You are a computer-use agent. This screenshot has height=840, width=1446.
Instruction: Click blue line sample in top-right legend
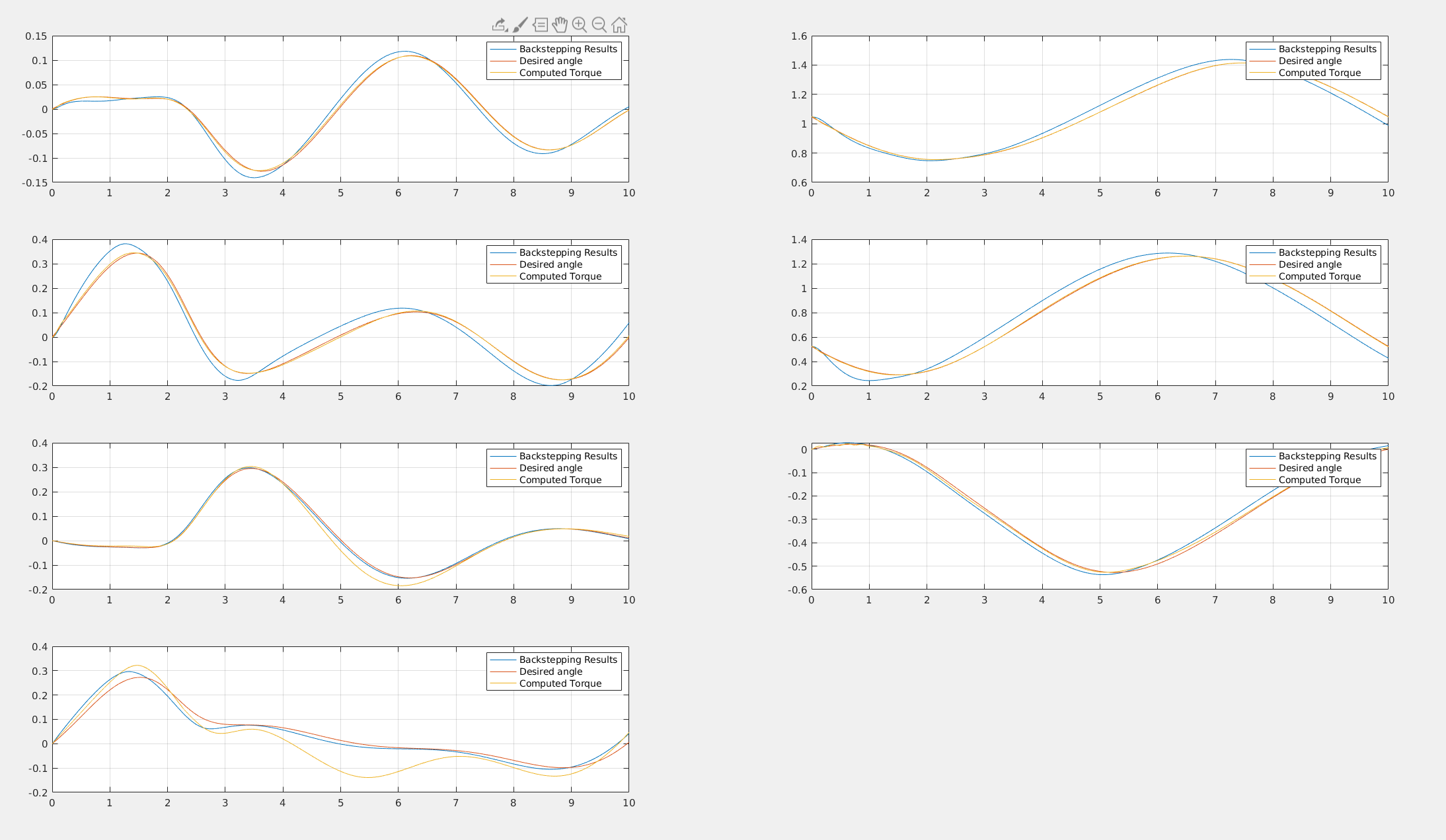(x=1262, y=49)
